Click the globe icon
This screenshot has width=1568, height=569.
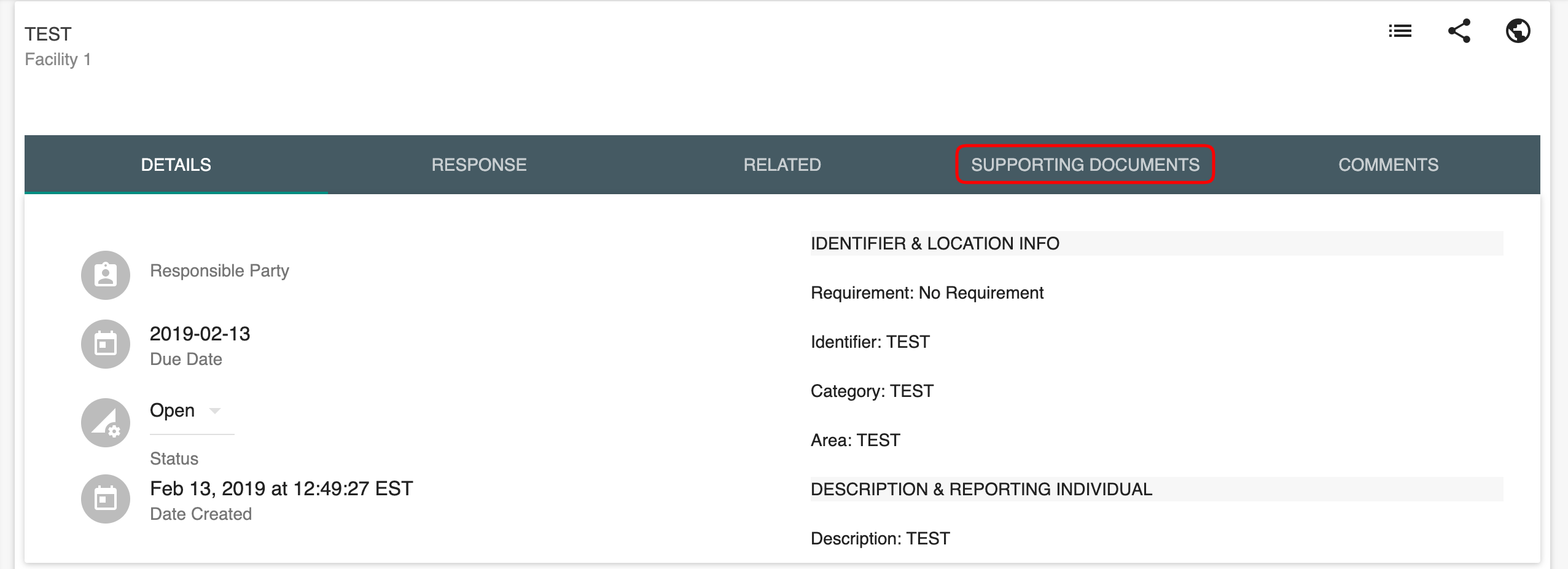pyautogui.click(x=1518, y=31)
